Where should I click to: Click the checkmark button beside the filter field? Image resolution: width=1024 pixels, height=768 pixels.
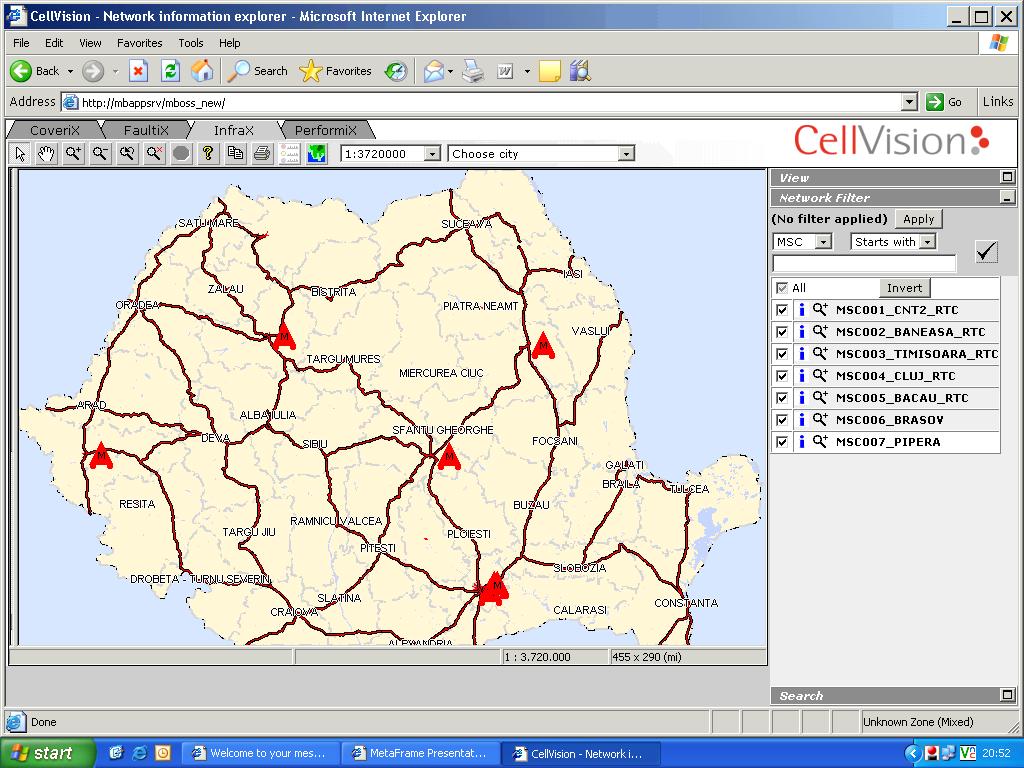pos(986,251)
